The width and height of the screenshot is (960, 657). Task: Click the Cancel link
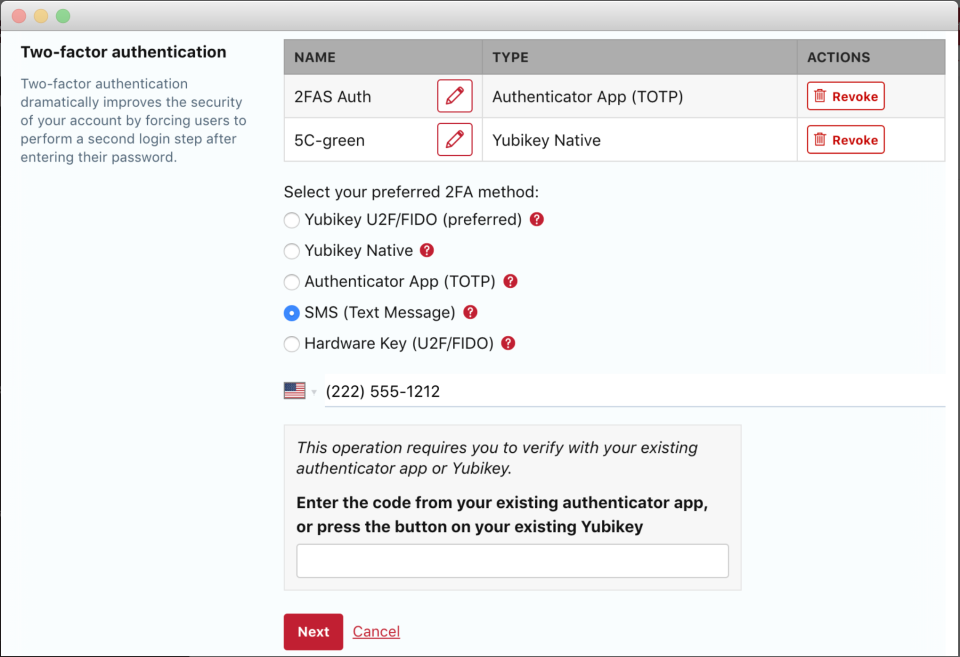(x=376, y=631)
